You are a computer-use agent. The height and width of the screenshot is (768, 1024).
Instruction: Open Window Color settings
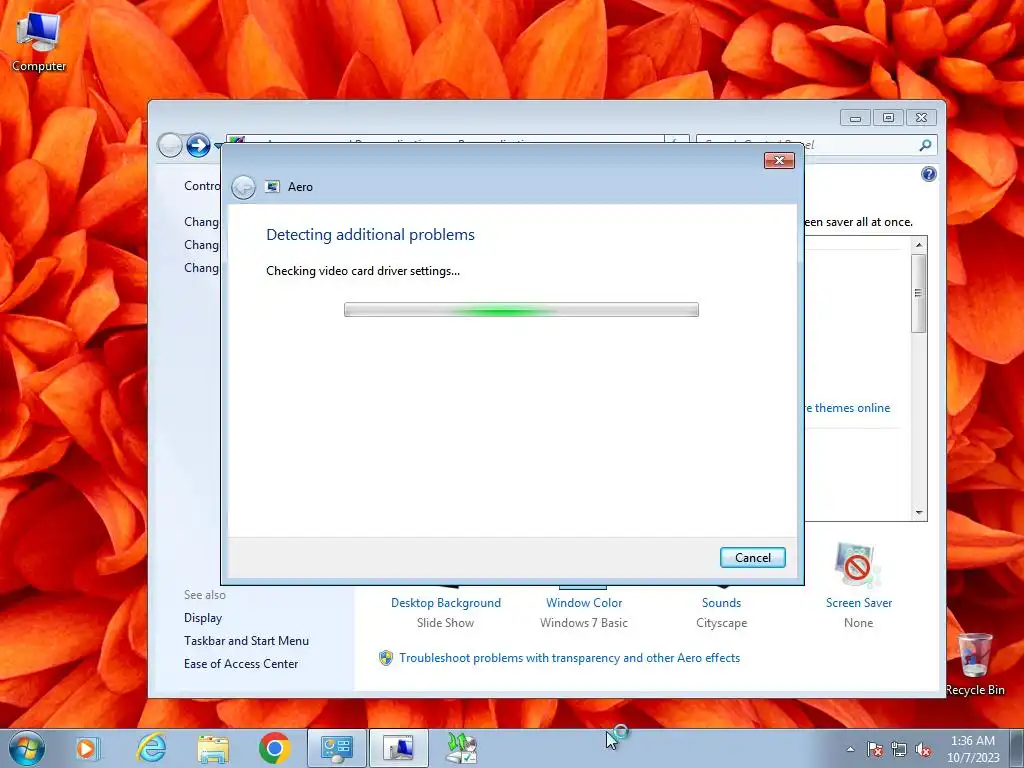[584, 603]
